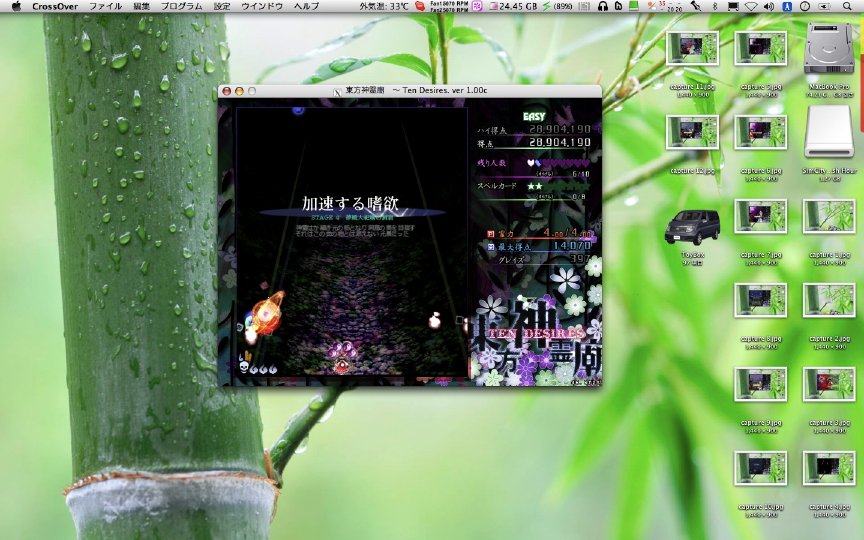
Task: Select the MacBook Pro hard drive icon
Action: (x=829, y=48)
